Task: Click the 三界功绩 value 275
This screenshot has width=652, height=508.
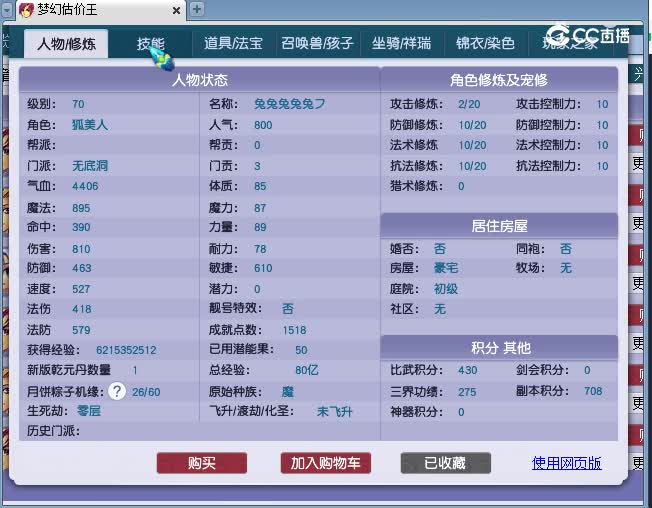Action: click(x=467, y=392)
